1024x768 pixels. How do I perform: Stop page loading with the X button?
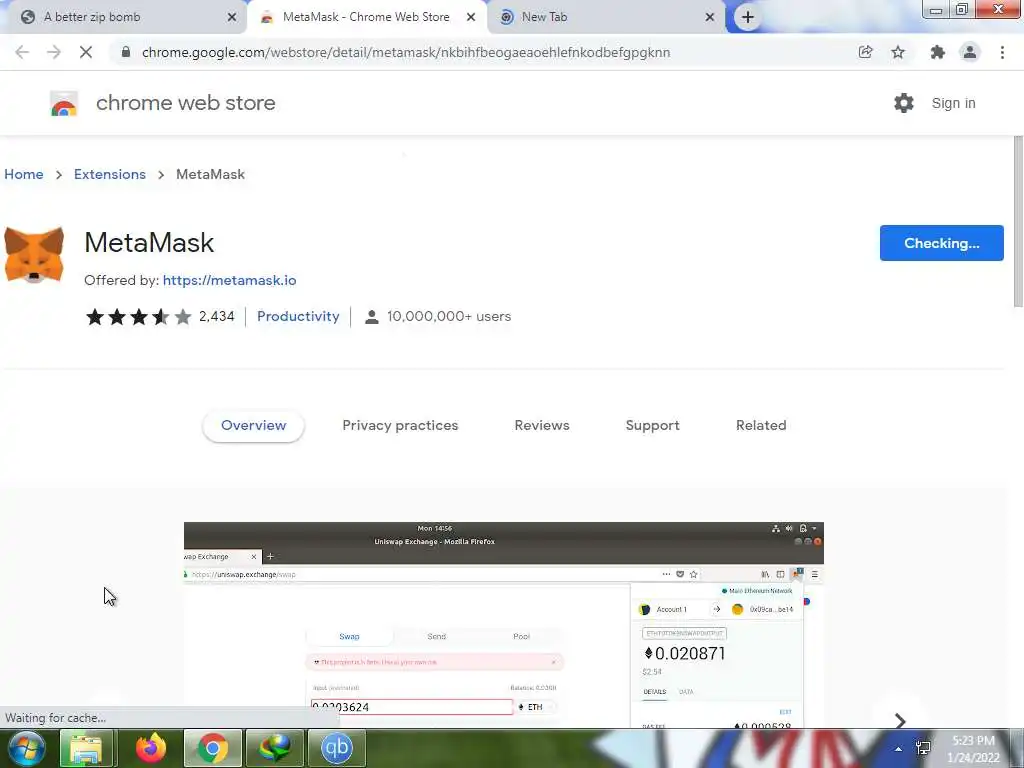click(x=86, y=52)
